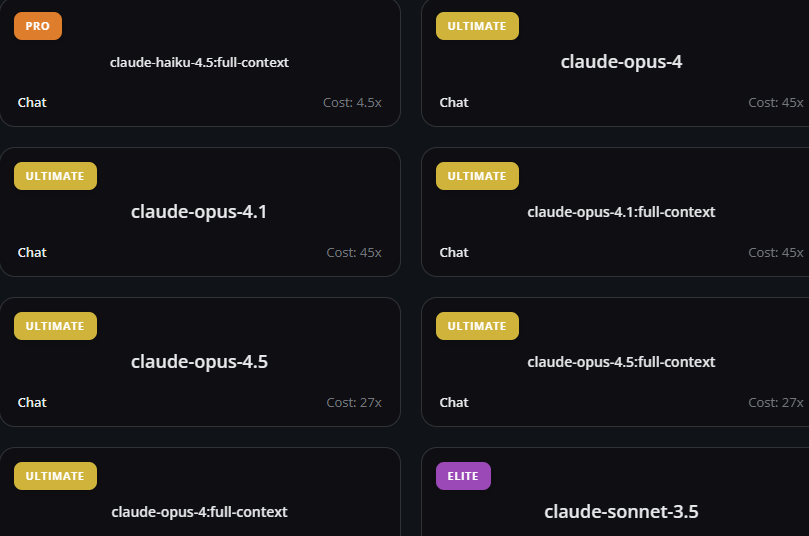Click ULTIMATE badge above claude-opus-4.5:full-context

point(477,326)
